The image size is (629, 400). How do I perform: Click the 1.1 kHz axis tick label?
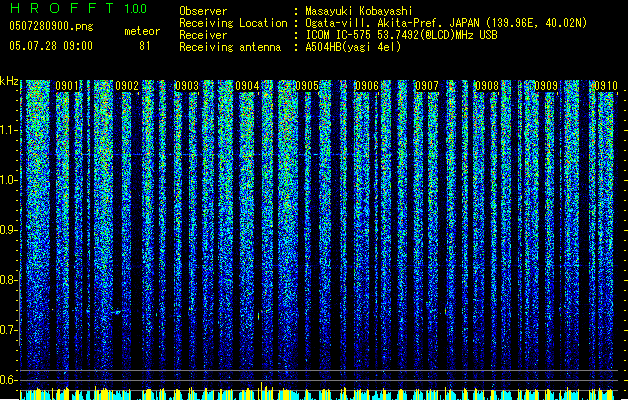click(9, 130)
